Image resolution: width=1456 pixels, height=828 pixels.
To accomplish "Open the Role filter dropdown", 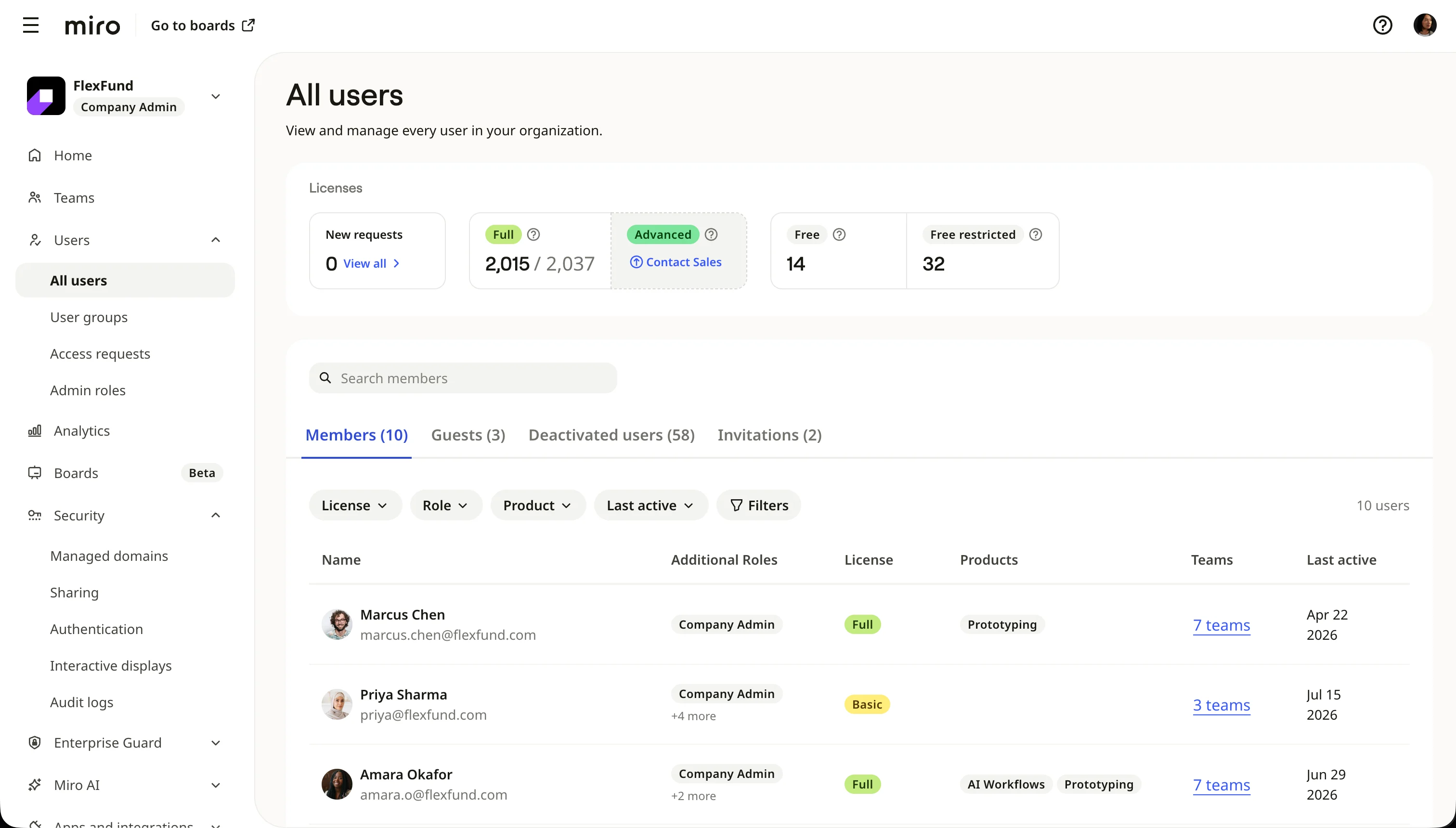I will (446, 505).
